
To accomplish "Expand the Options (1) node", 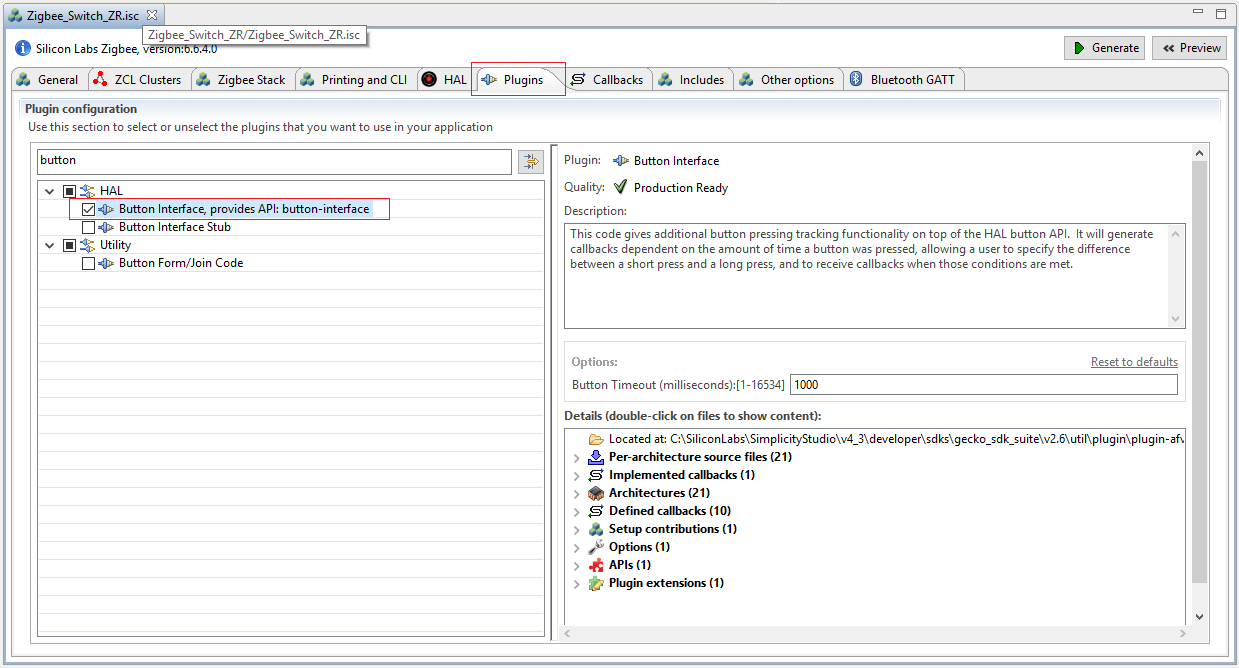I will [577, 547].
